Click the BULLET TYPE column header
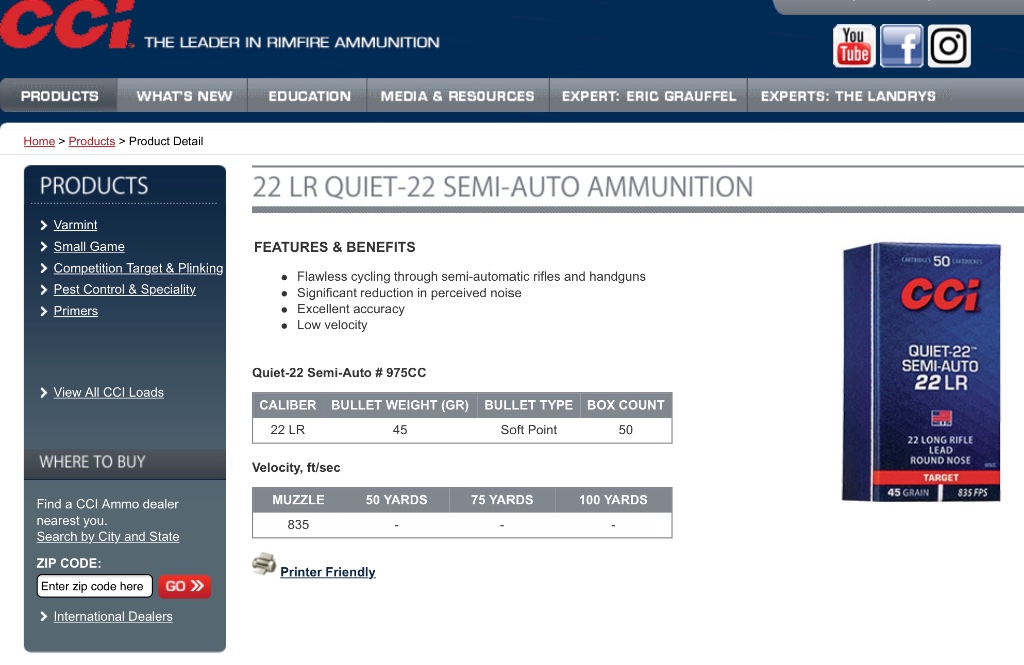Viewport: 1024px width, 665px height. [x=528, y=405]
